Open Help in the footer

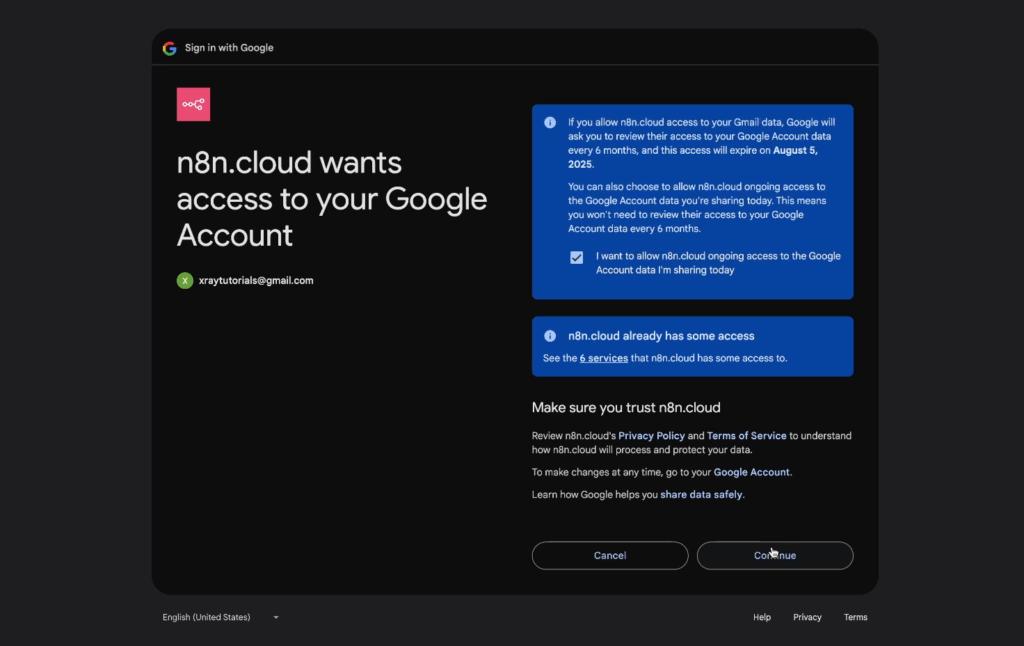(x=762, y=617)
